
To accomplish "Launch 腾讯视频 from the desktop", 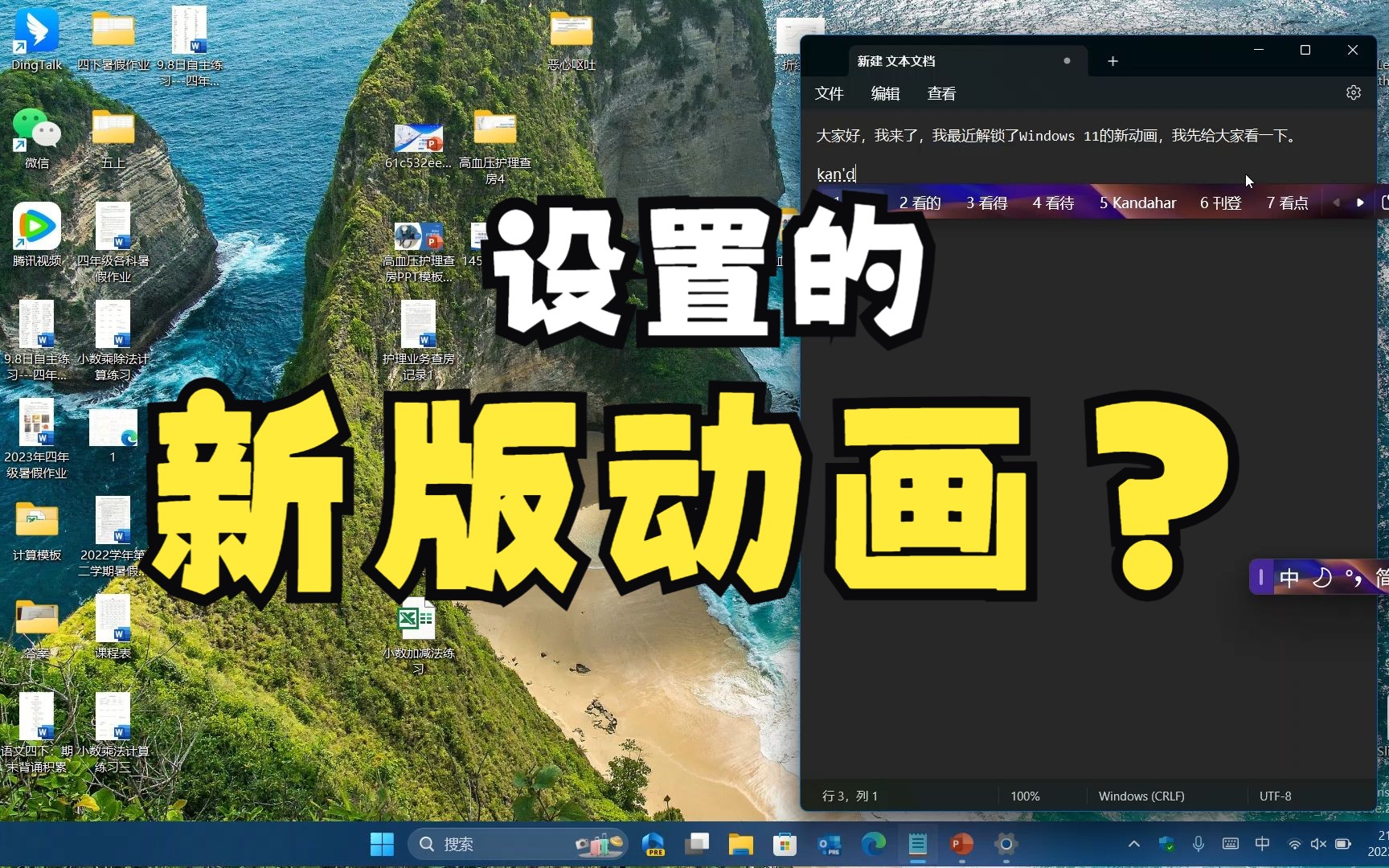I will tap(36, 226).
